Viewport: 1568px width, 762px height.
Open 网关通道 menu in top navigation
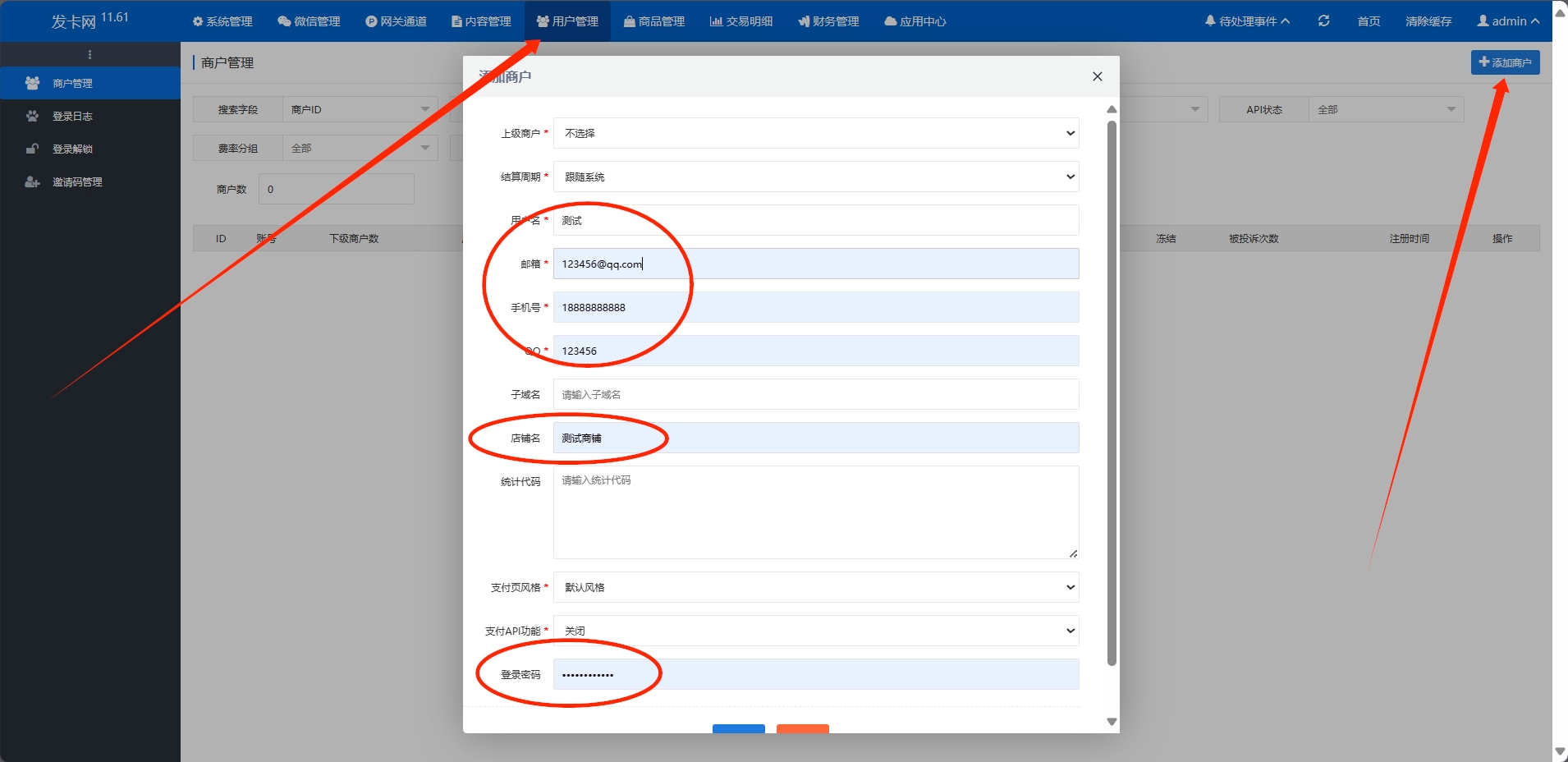pos(396,21)
